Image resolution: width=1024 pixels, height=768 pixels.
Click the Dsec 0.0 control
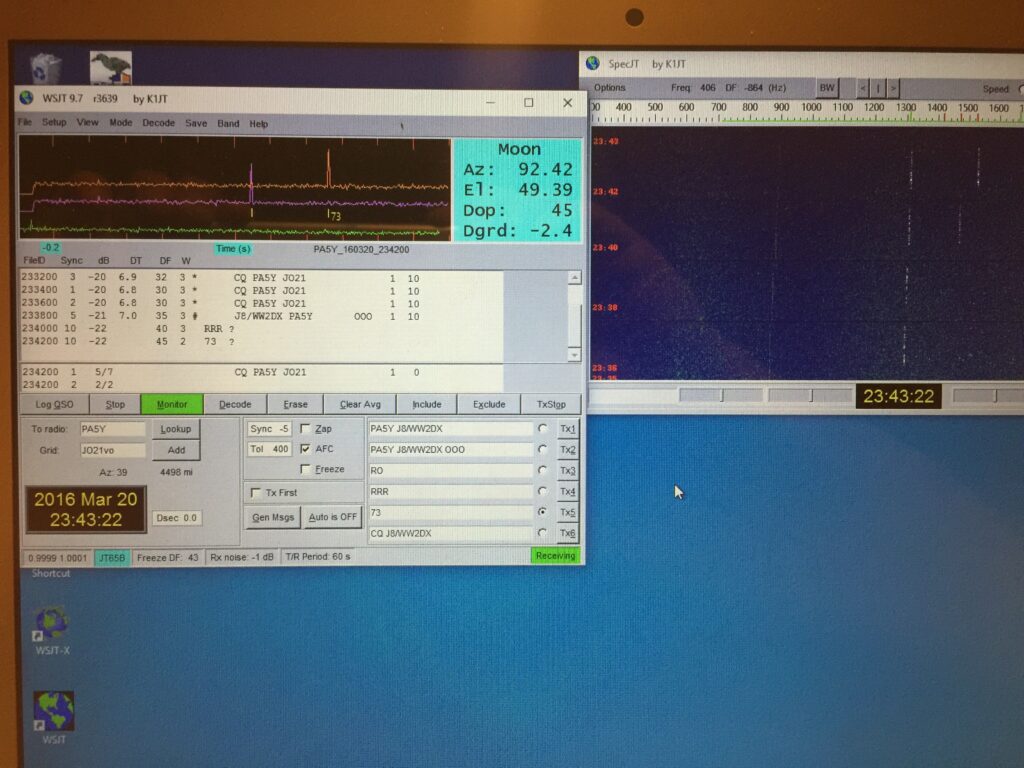click(176, 518)
